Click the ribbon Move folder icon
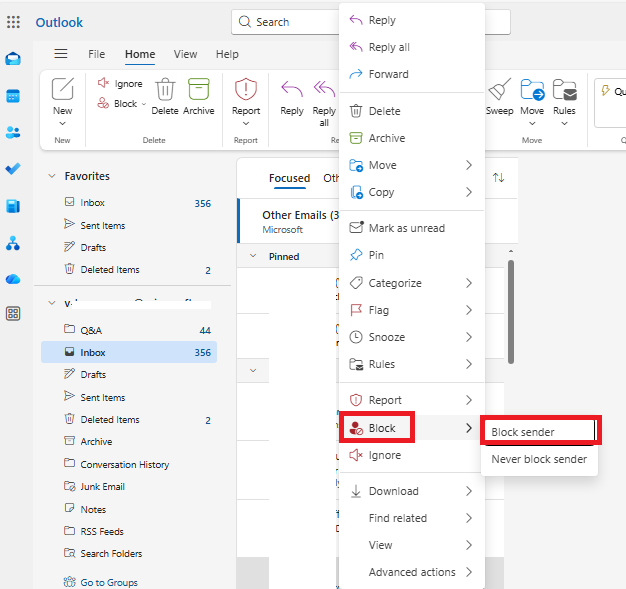 [532, 89]
